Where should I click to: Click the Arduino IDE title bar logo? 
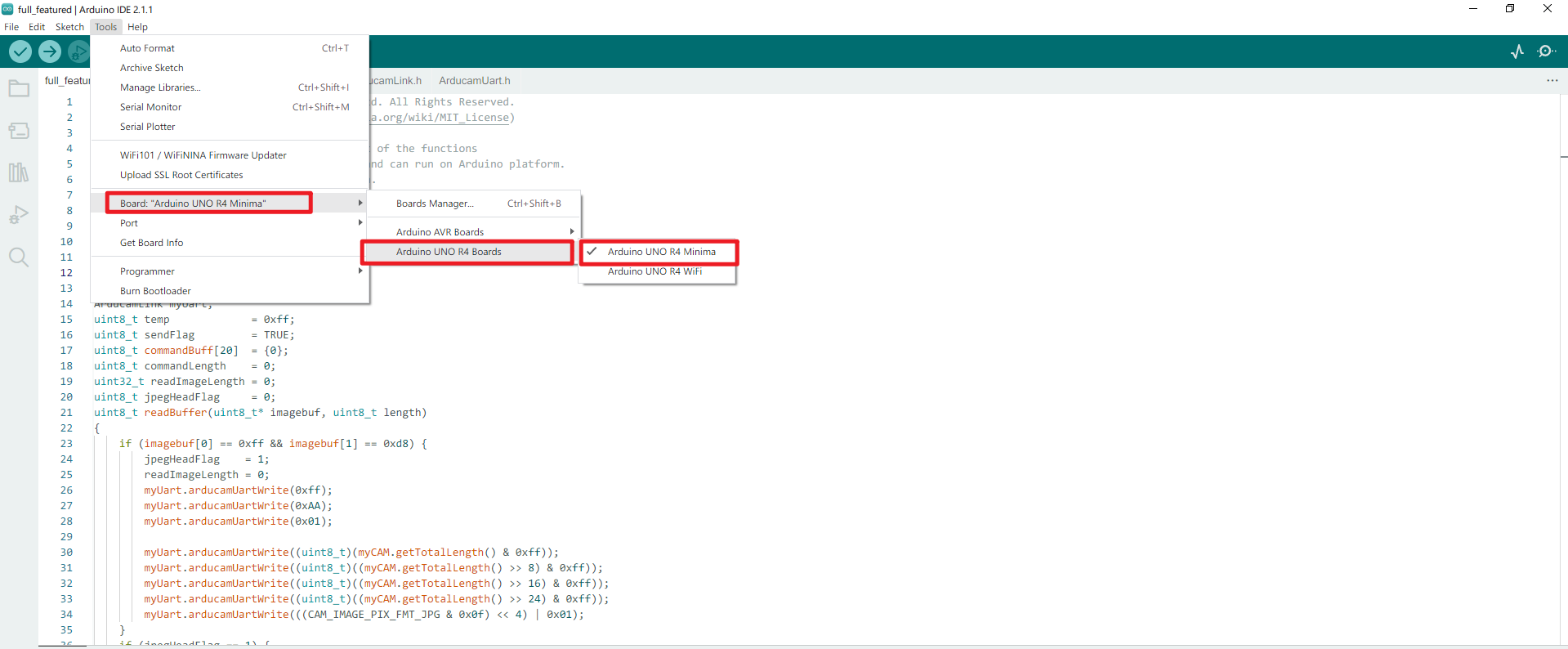coord(7,9)
